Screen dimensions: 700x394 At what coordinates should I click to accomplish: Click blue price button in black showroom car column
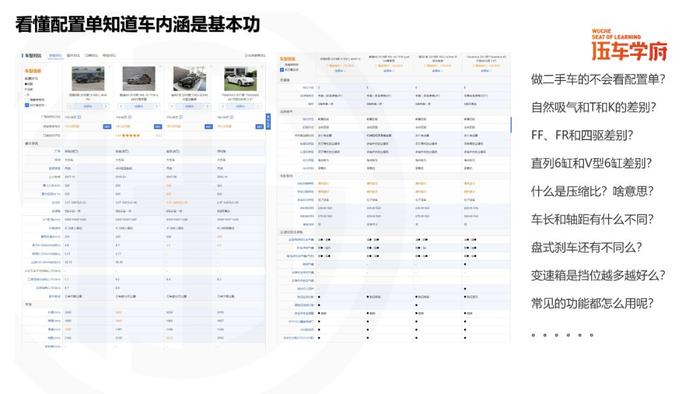click(208, 127)
